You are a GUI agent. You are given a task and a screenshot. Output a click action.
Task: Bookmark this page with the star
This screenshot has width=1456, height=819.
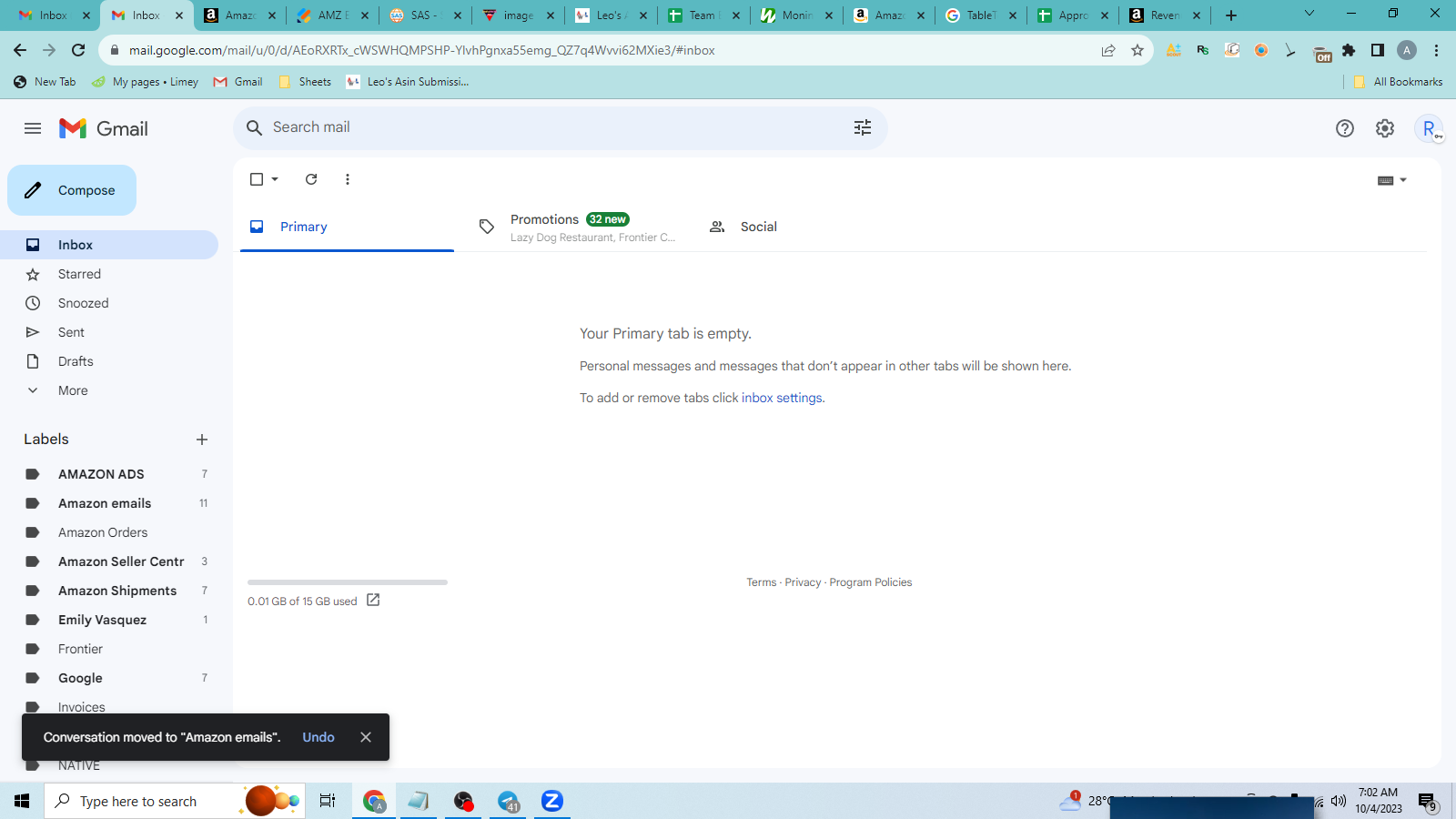[1137, 50]
